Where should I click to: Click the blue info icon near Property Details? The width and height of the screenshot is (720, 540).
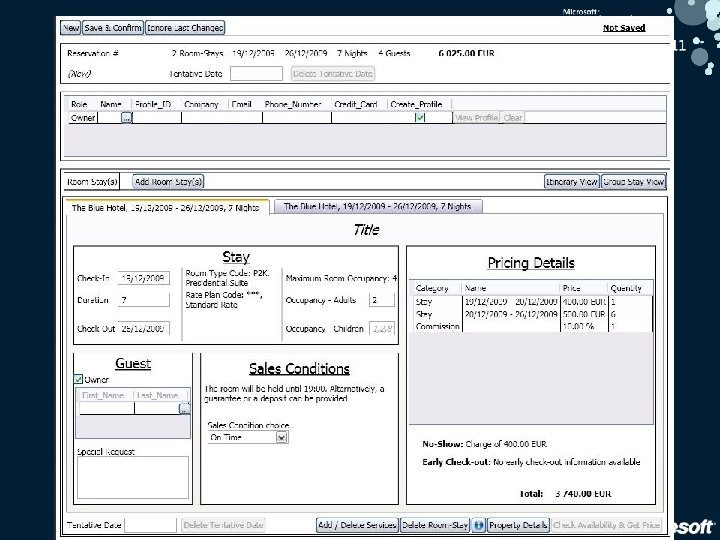[x=480, y=525]
